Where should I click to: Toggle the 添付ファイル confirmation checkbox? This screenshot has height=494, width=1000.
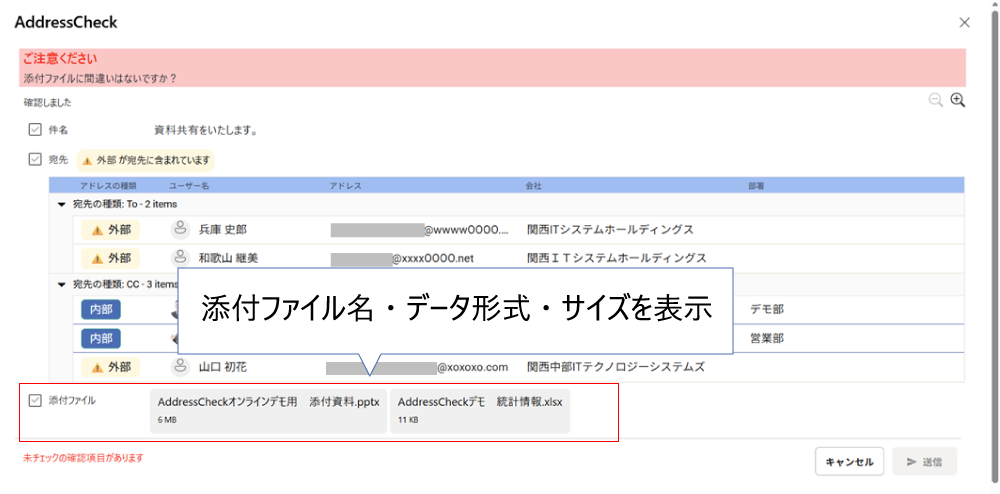point(35,400)
